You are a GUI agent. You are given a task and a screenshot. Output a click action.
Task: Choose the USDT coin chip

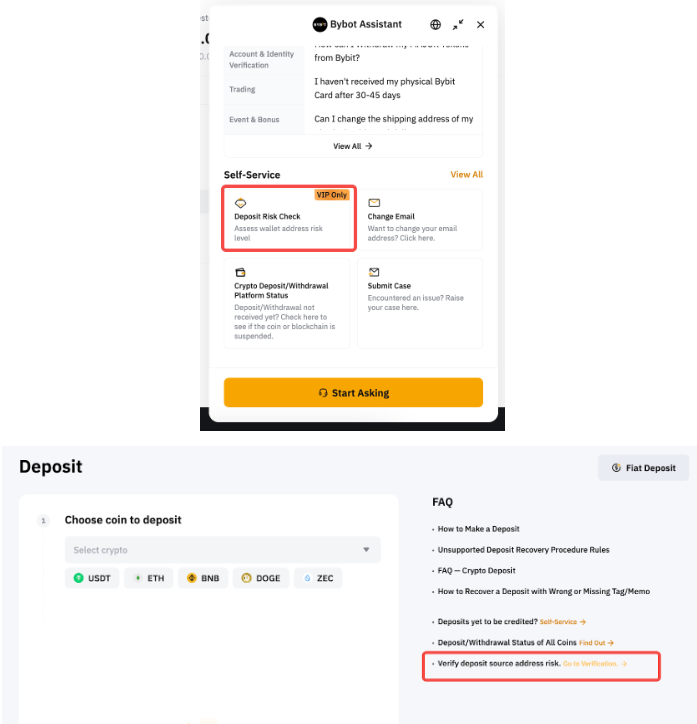pyautogui.click(x=93, y=578)
